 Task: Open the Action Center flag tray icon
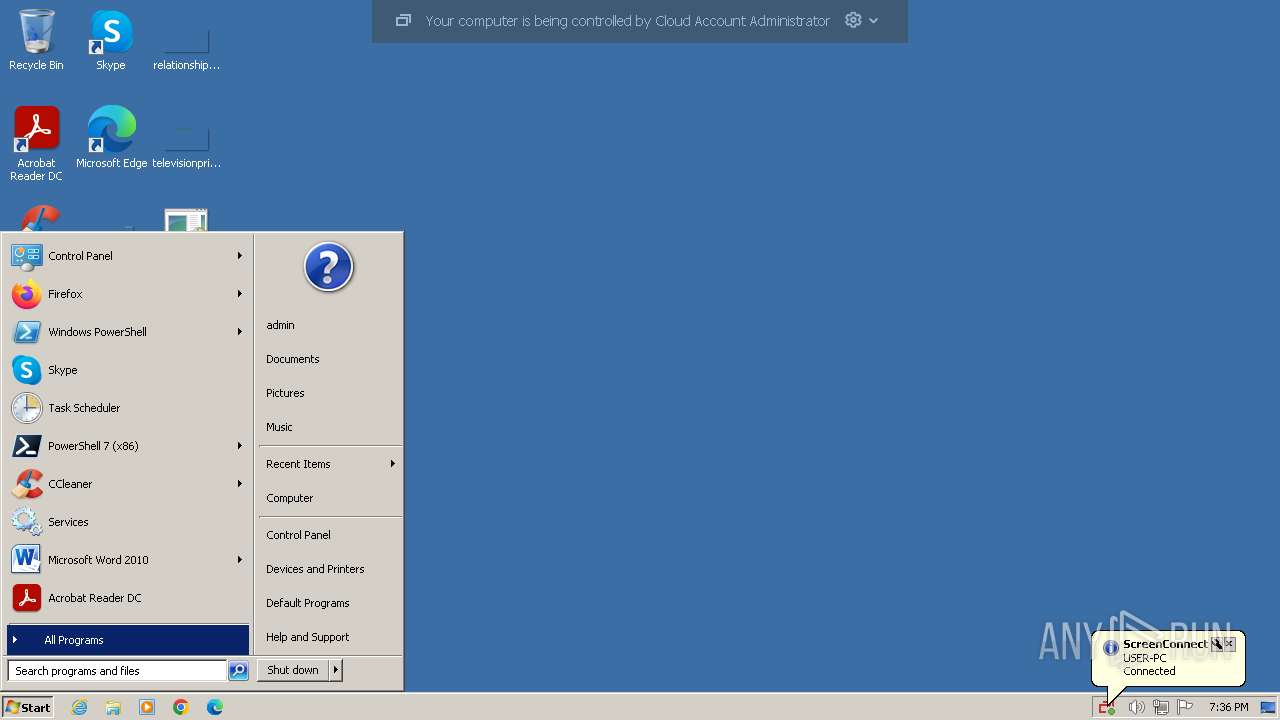coord(1185,707)
